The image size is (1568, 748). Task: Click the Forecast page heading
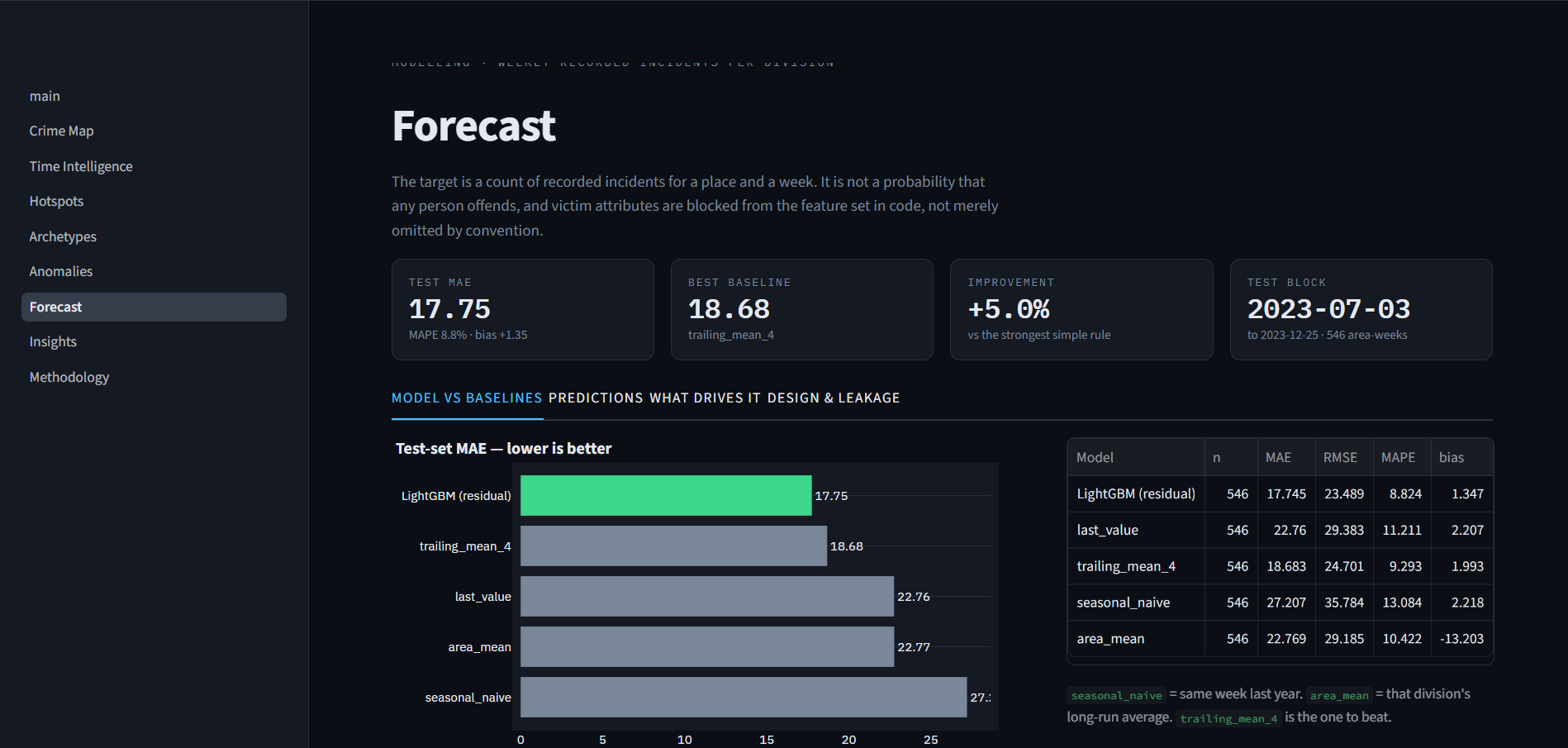tap(474, 126)
